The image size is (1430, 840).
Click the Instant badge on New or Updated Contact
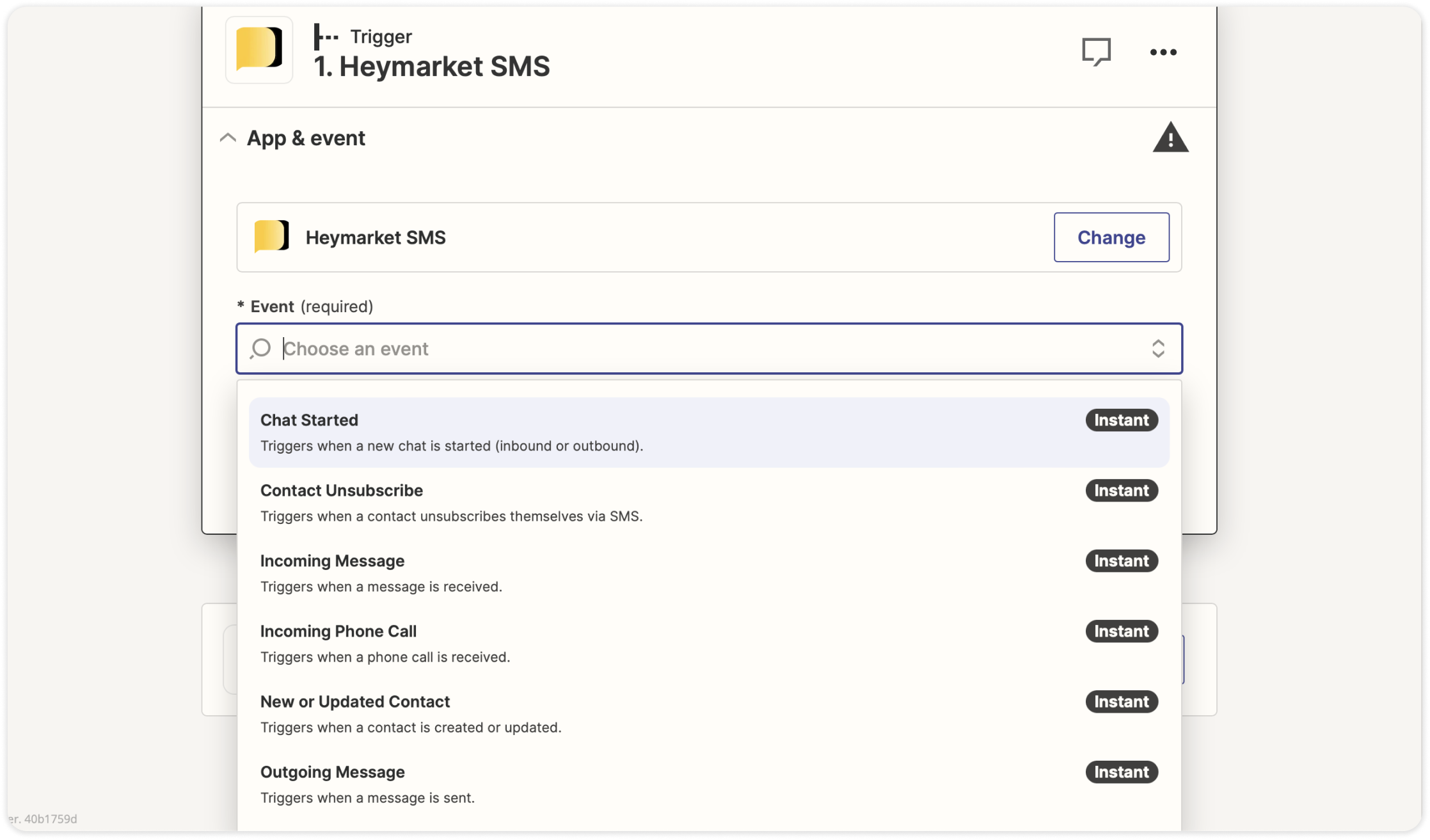1121,702
